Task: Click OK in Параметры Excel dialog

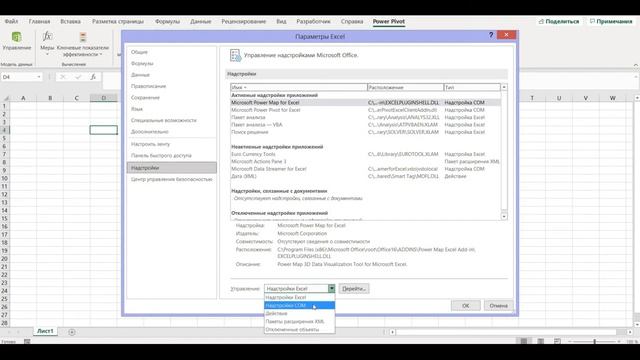Action: (x=466, y=305)
